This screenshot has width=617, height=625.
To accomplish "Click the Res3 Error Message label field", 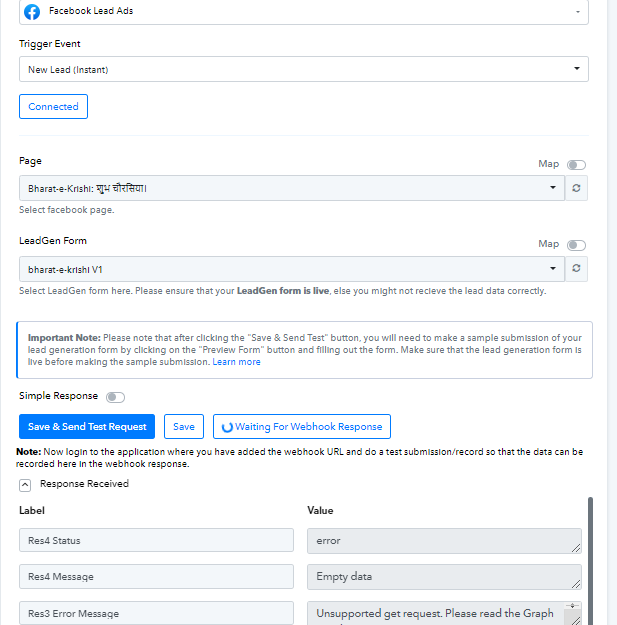I will [156, 613].
